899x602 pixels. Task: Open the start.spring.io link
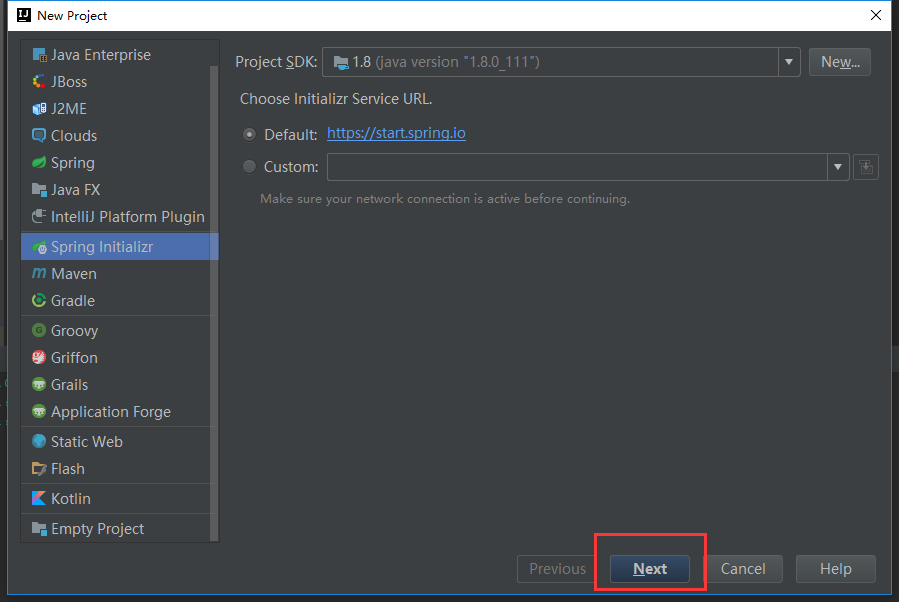click(x=396, y=134)
